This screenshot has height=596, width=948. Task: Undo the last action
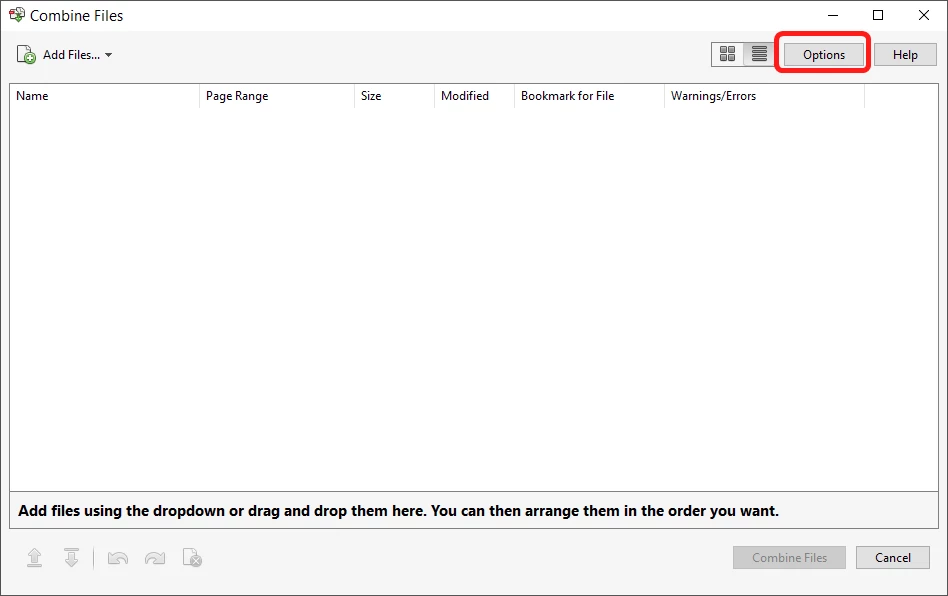point(118,558)
